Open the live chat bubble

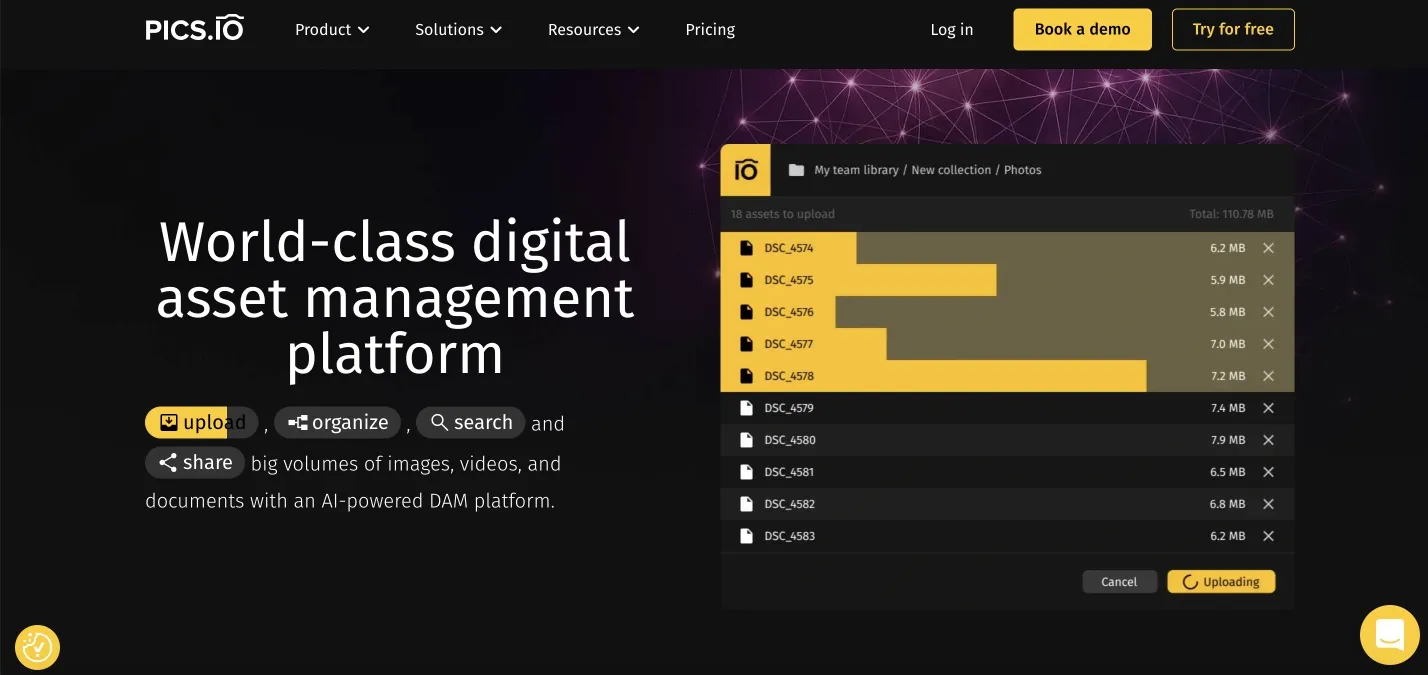point(1389,635)
